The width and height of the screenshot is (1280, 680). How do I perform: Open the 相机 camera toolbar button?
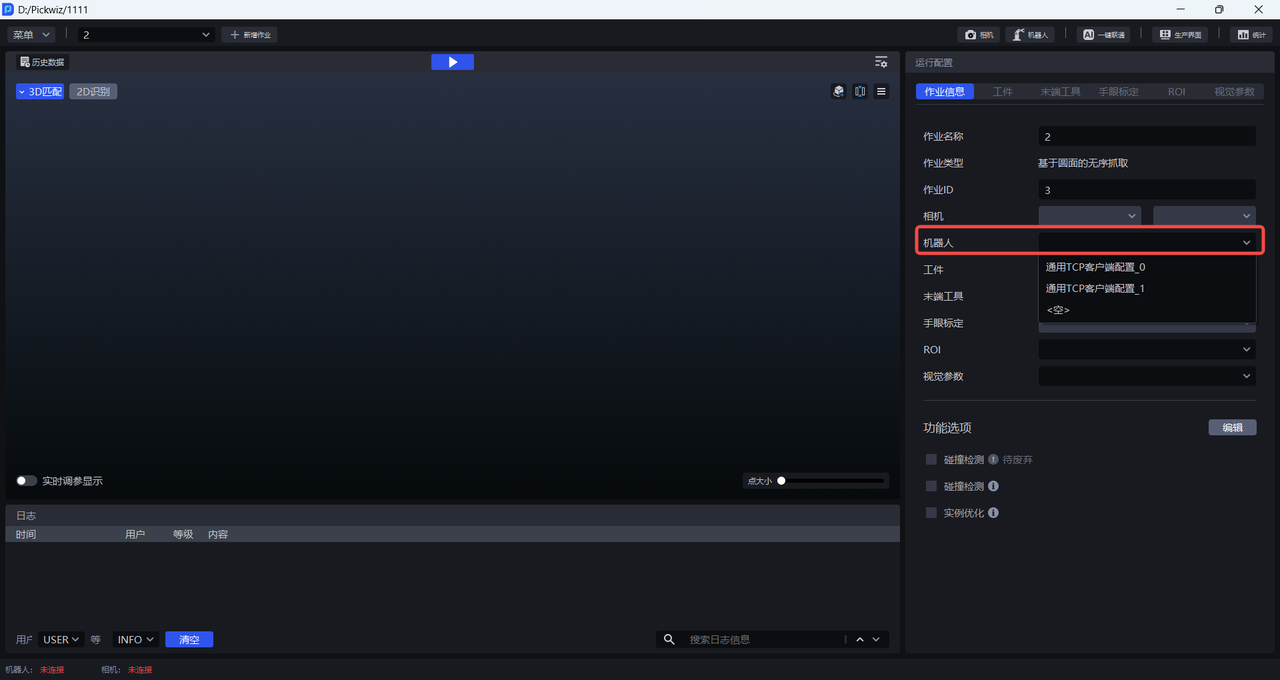pos(978,35)
